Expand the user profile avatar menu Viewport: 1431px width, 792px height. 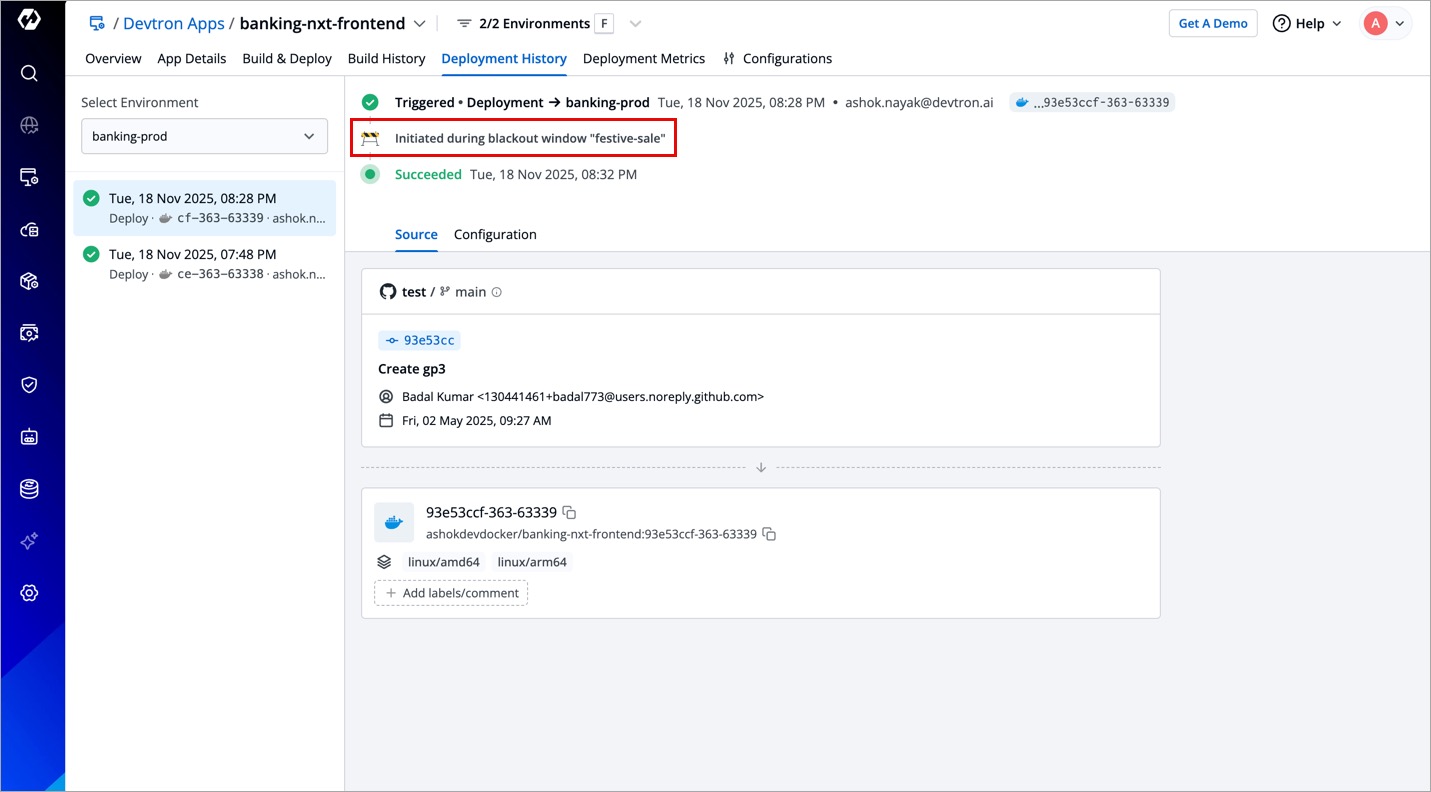(x=1386, y=23)
